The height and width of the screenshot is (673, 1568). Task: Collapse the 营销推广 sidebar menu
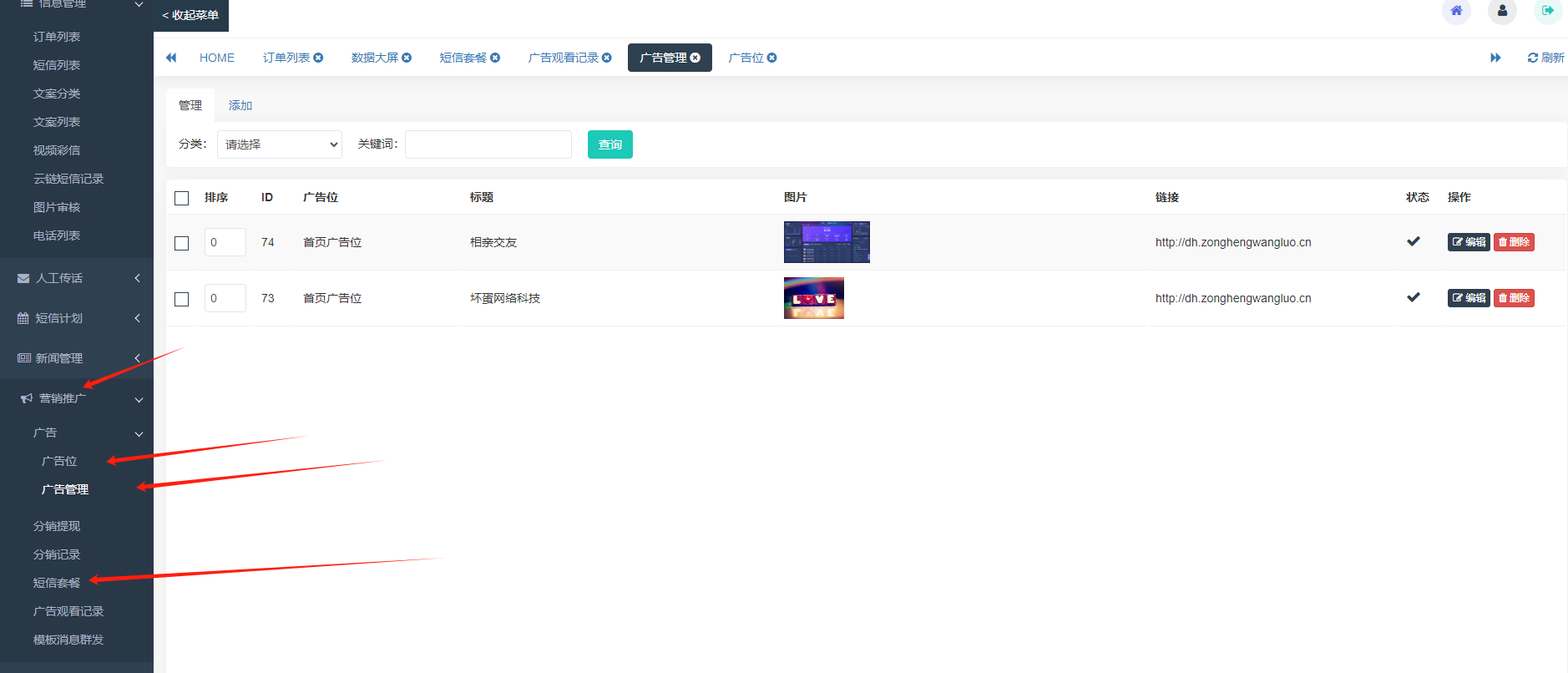pos(139,399)
